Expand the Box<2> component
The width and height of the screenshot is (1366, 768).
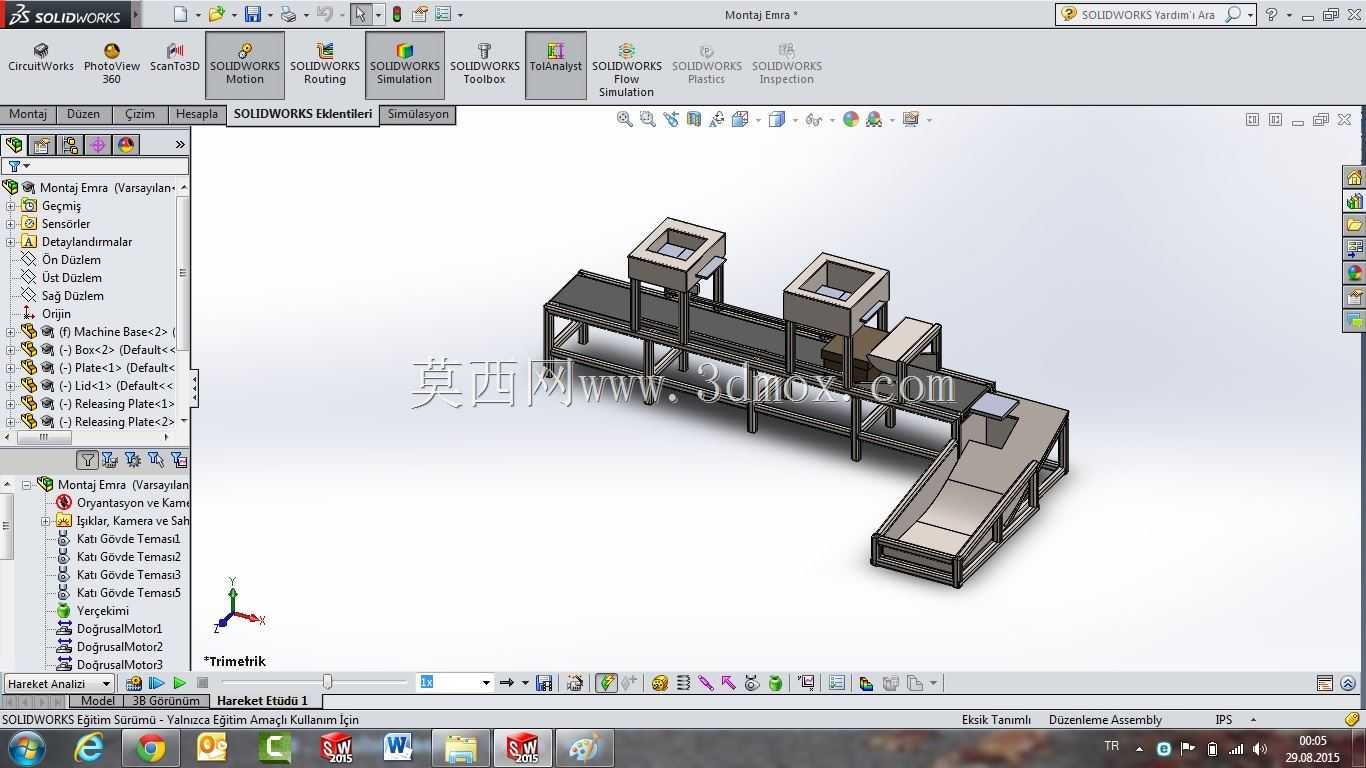click(11, 350)
